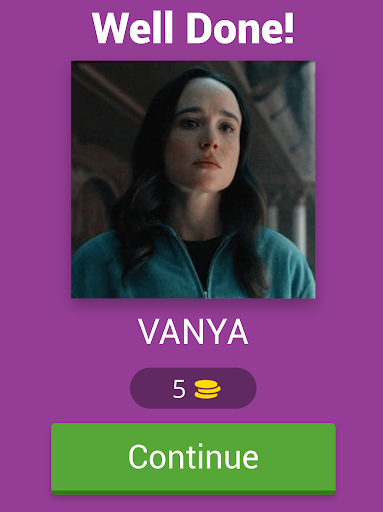Open the character photo thumbnail
This screenshot has height=512, width=383.
[193, 179]
